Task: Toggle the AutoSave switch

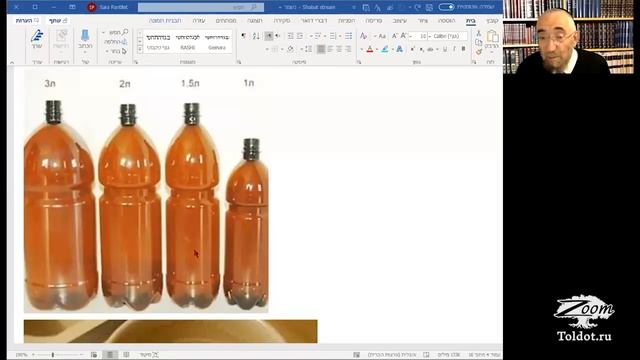Action: click(446, 7)
